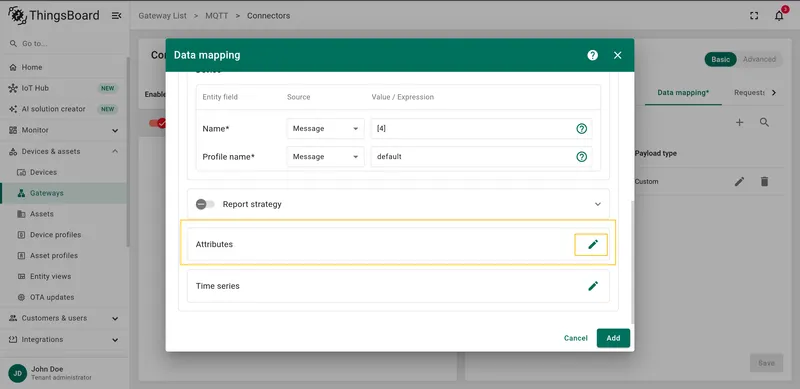
Task: Delete the Custom payload mapping row
Action: coord(764,181)
